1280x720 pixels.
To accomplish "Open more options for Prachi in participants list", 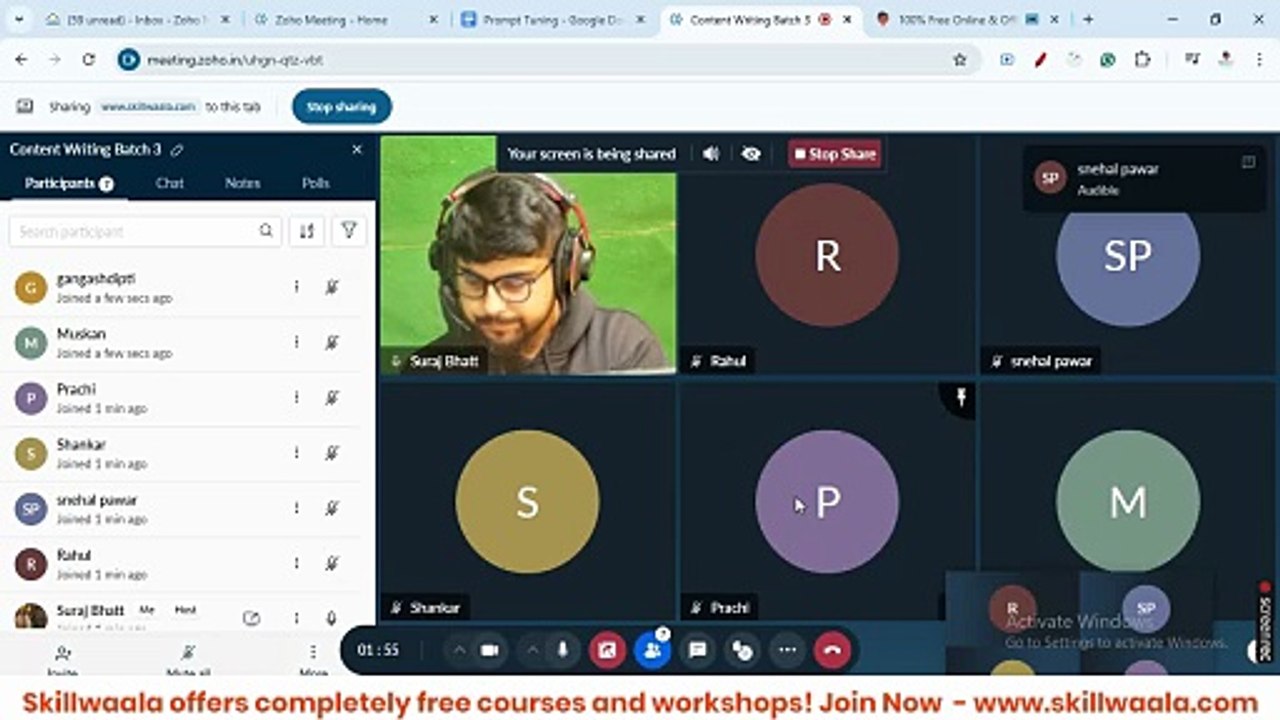I will coord(296,397).
